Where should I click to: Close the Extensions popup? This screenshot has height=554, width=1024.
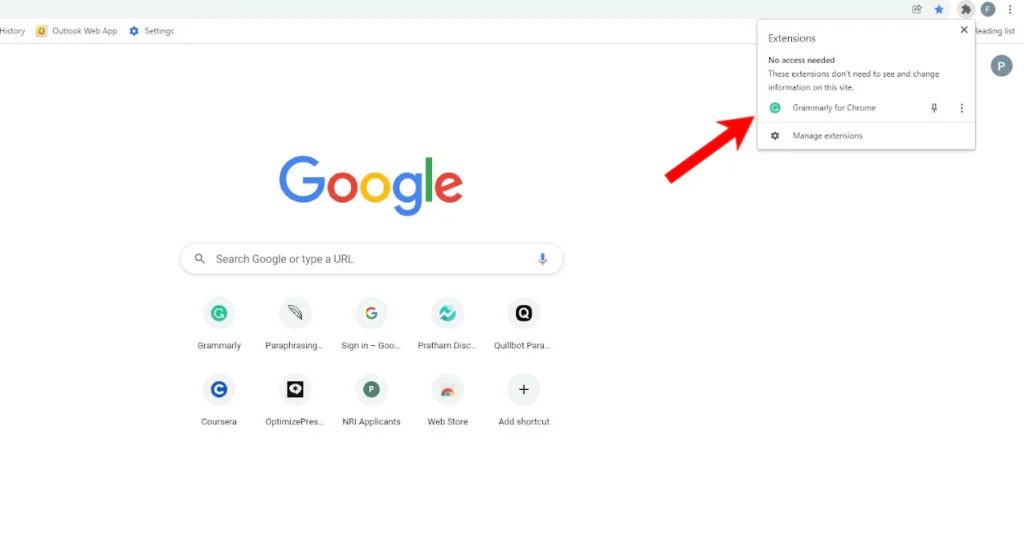click(x=964, y=30)
